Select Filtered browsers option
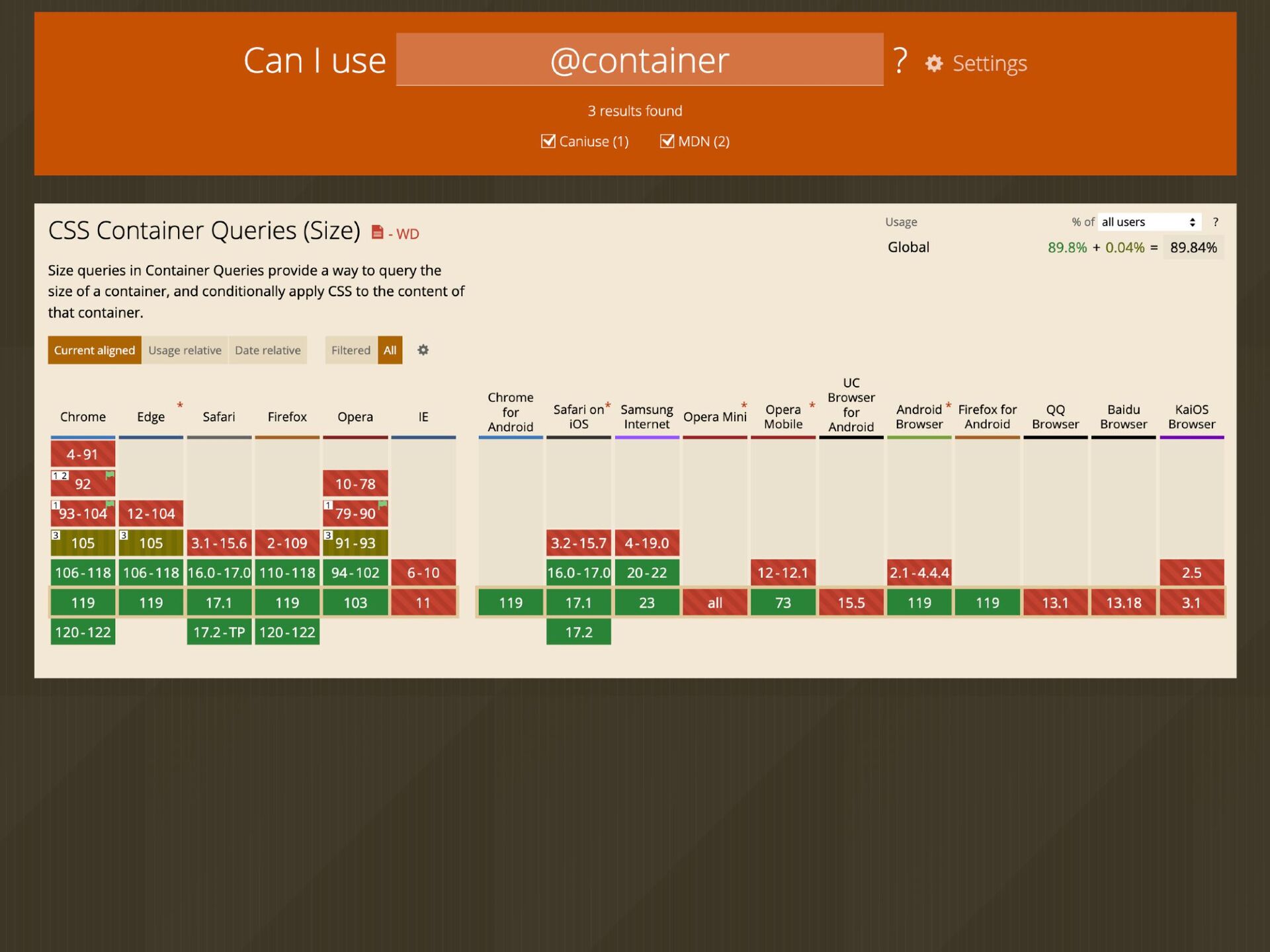This screenshot has width=1270, height=952. click(x=351, y=350)
